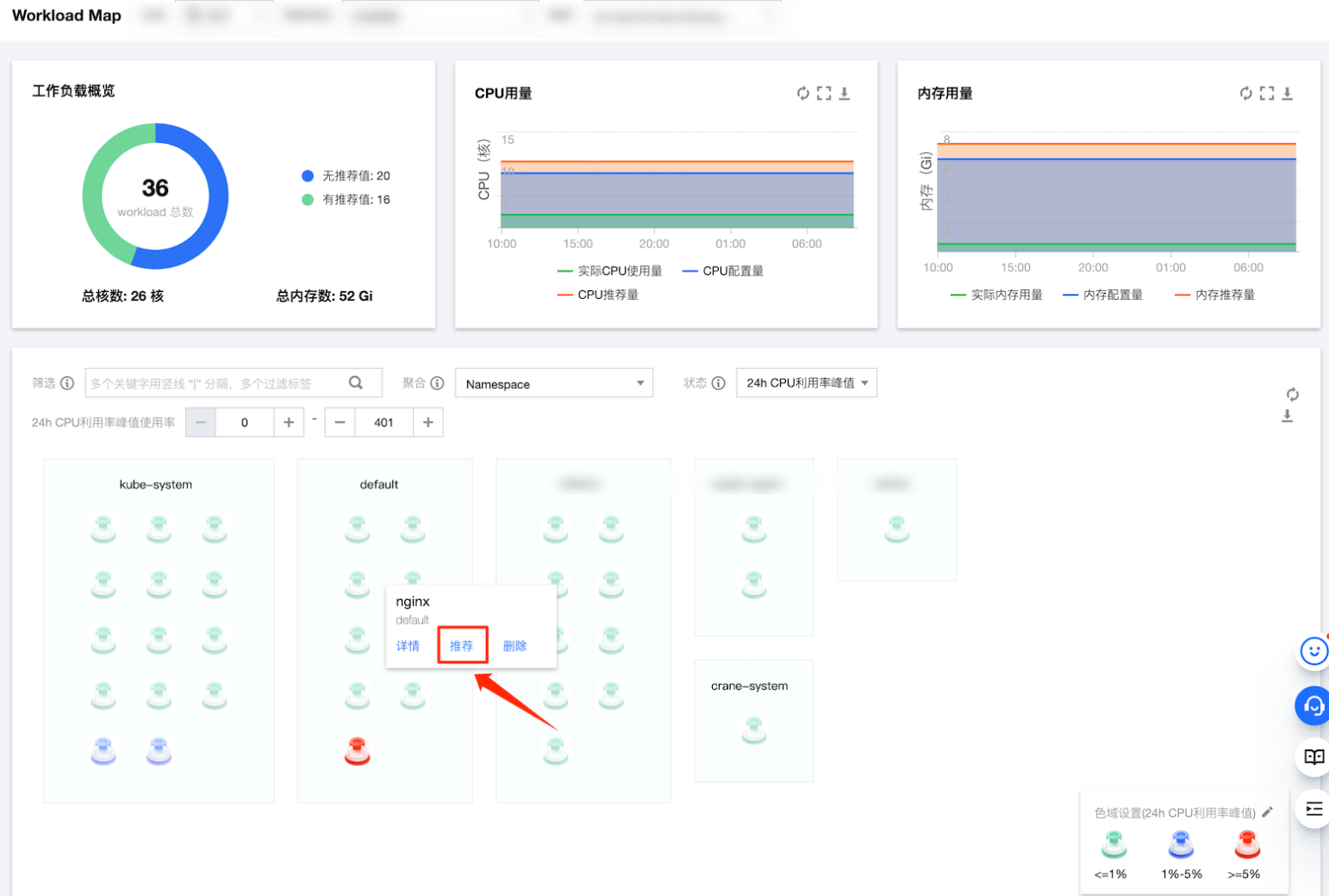
Task: Toggle the 有推荐值: 16 donut legend item
Action: pos(346,200)
